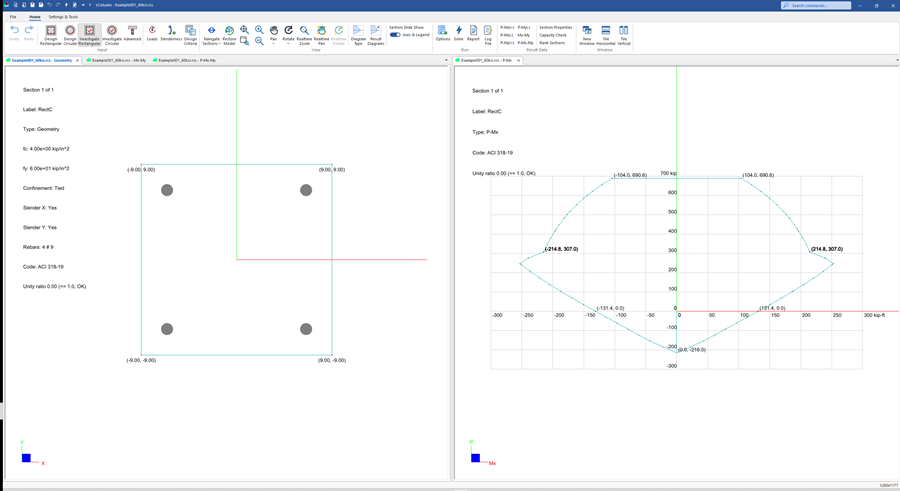900x491 pixels.
Task: Click the 'Type: P-Mx' text
Action: point(485,132)
